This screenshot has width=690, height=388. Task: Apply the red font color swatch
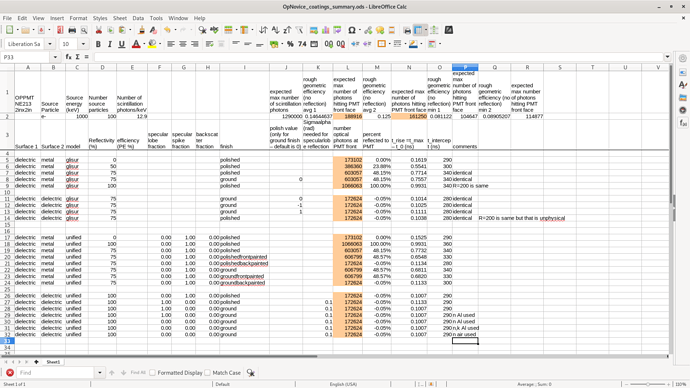pos(136,44)
